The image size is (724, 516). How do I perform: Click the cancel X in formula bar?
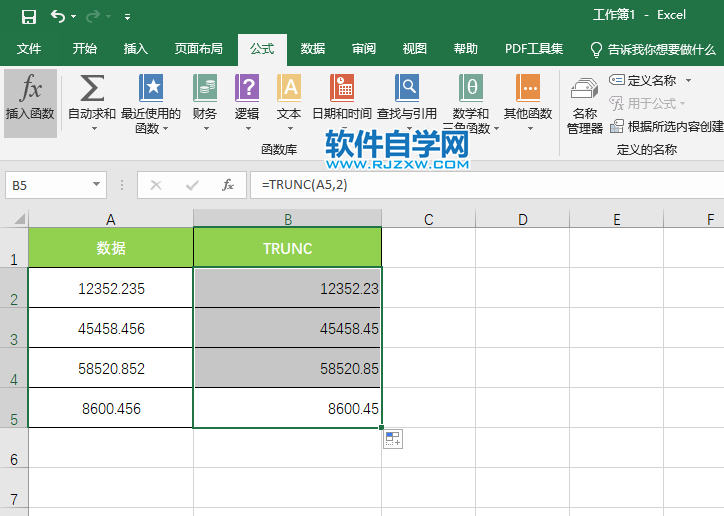pos(156,186)
